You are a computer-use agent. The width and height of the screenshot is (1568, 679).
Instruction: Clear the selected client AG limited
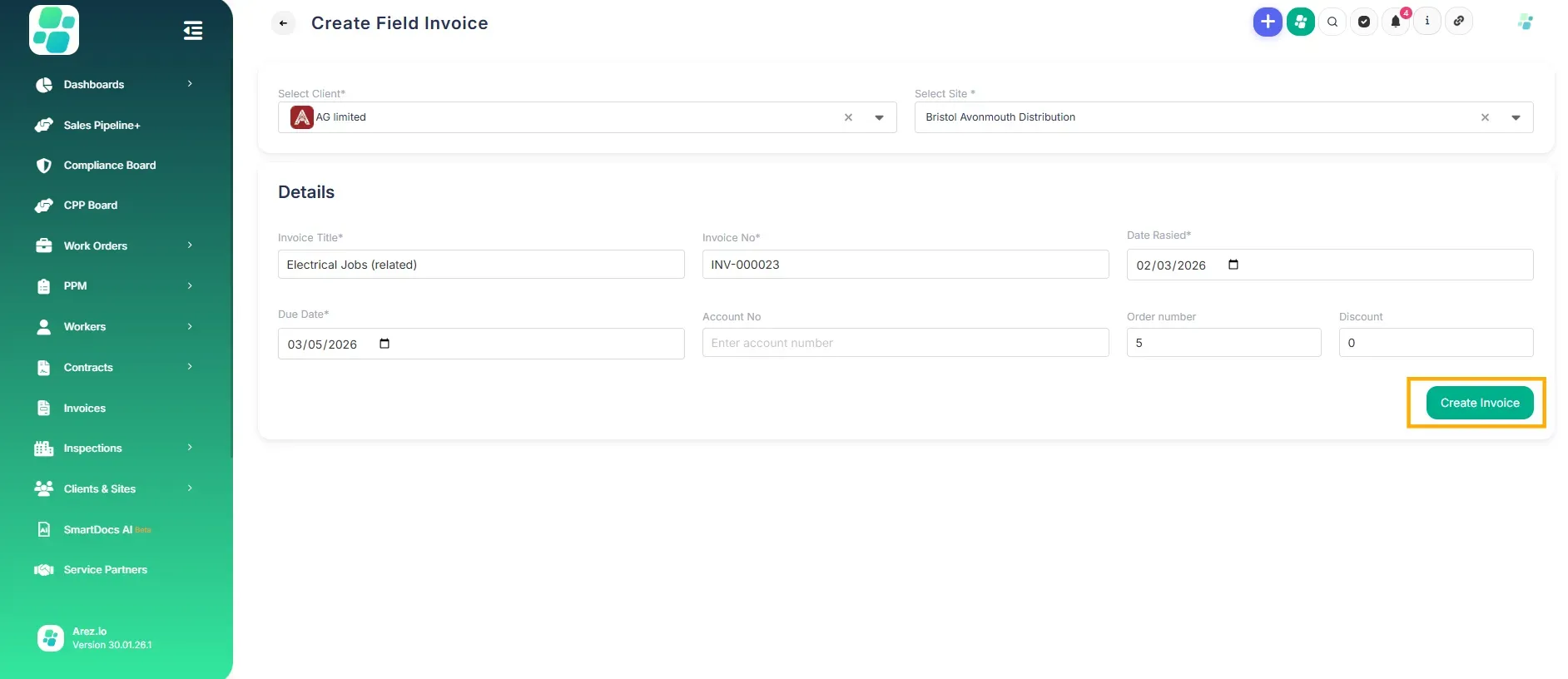click(x=848, y=117)
